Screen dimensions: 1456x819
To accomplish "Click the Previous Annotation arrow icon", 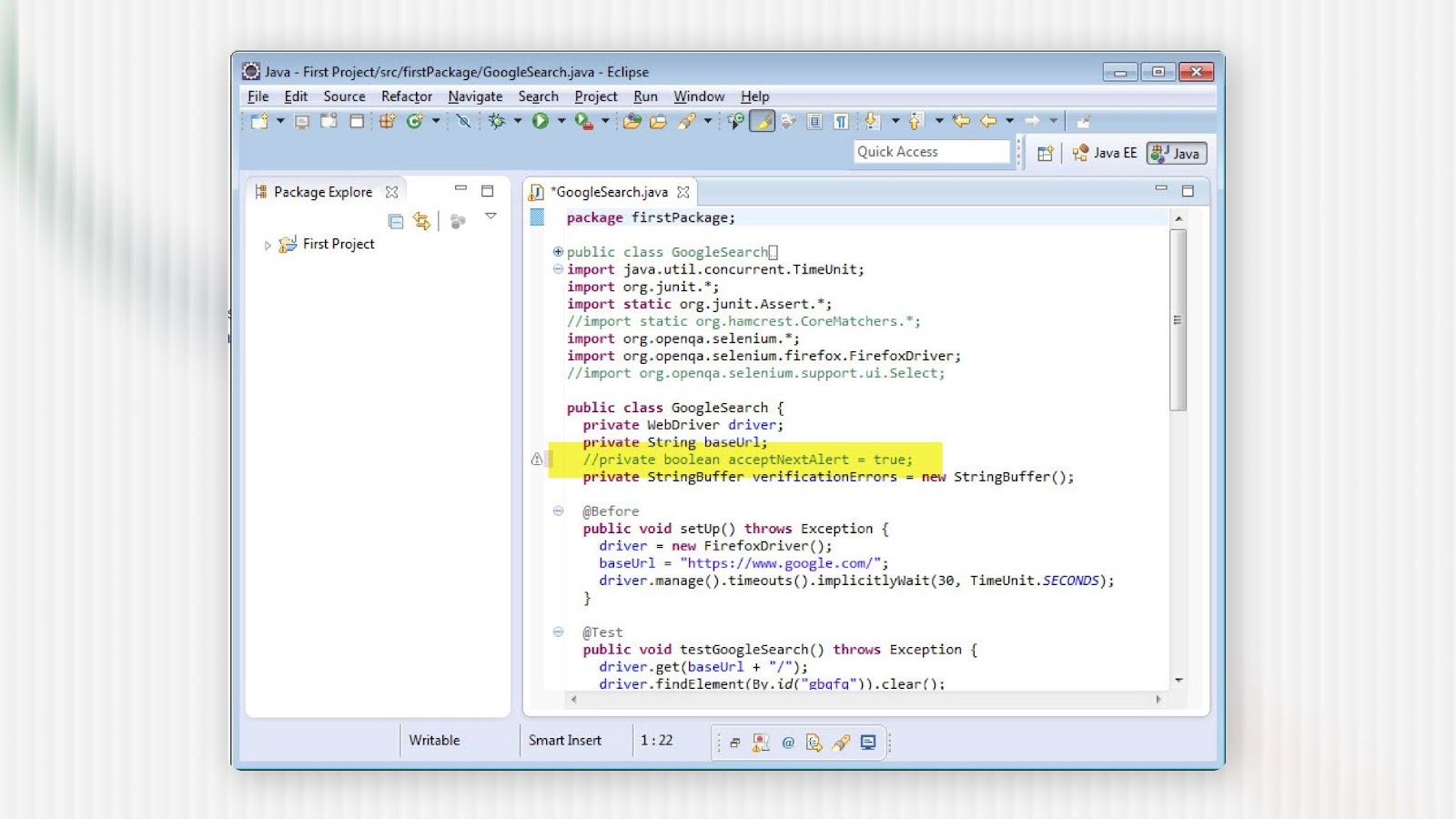I will (916, 121).
